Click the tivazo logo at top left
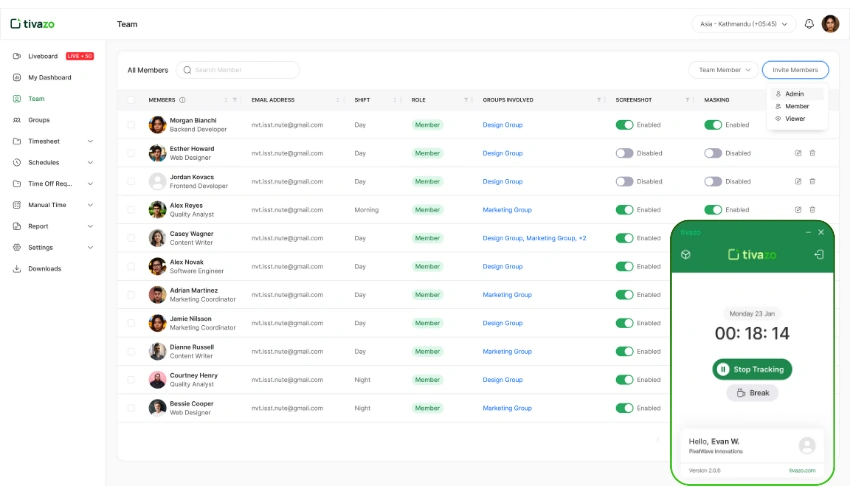Screen dimensions: 850x494 33,24
